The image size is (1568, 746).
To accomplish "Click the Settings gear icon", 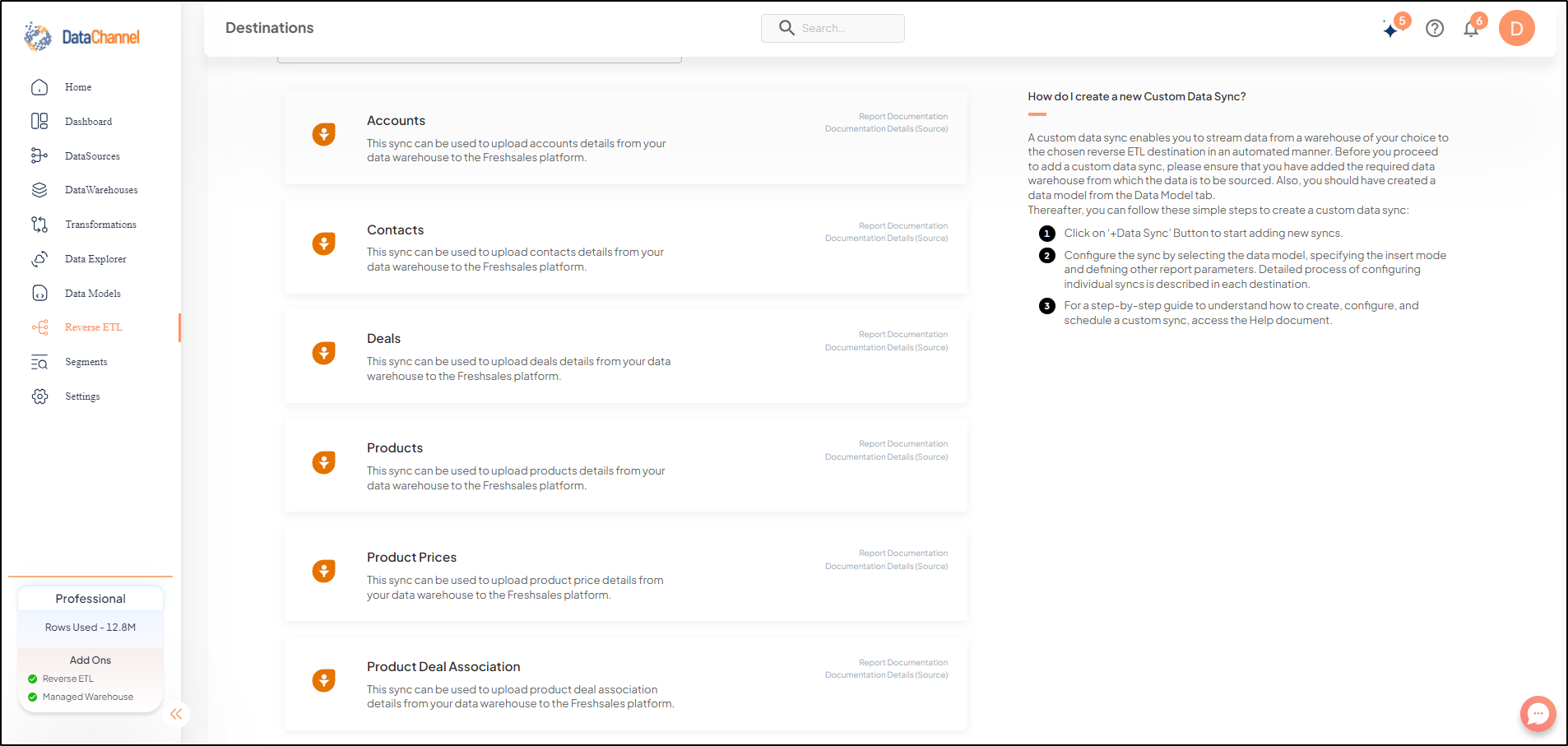I will click(39, 396).
